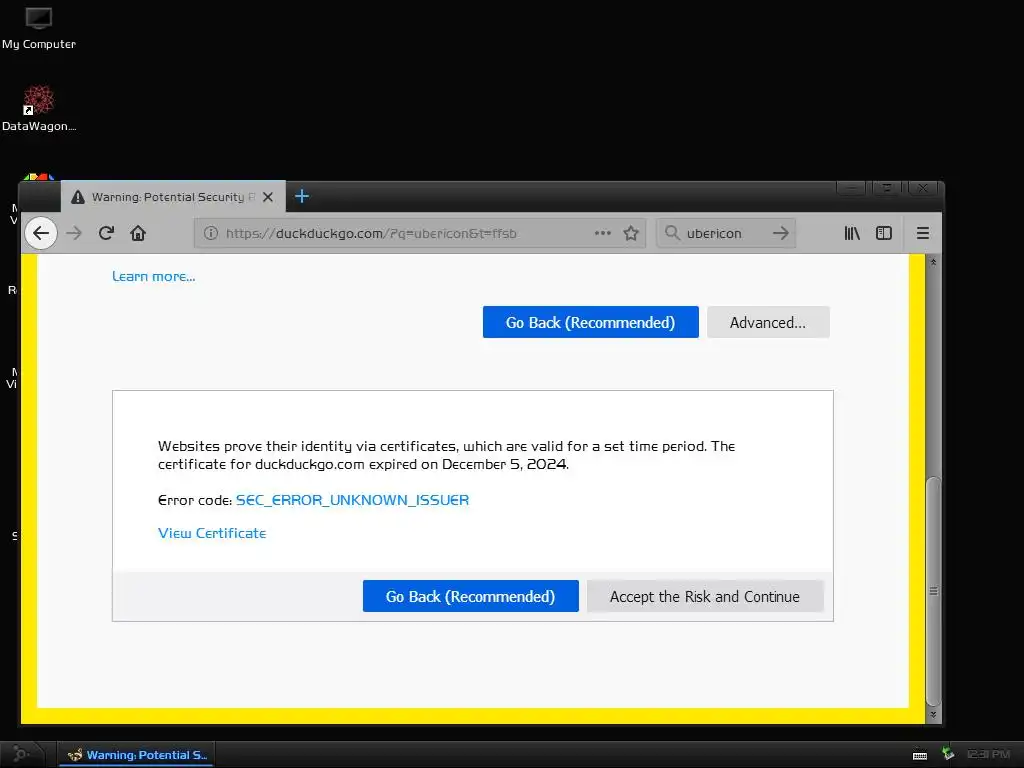The height and width of the screenshot is (768, 1024).
Task: Click the scrollbar up arrow
Action: tap(934, 262)
